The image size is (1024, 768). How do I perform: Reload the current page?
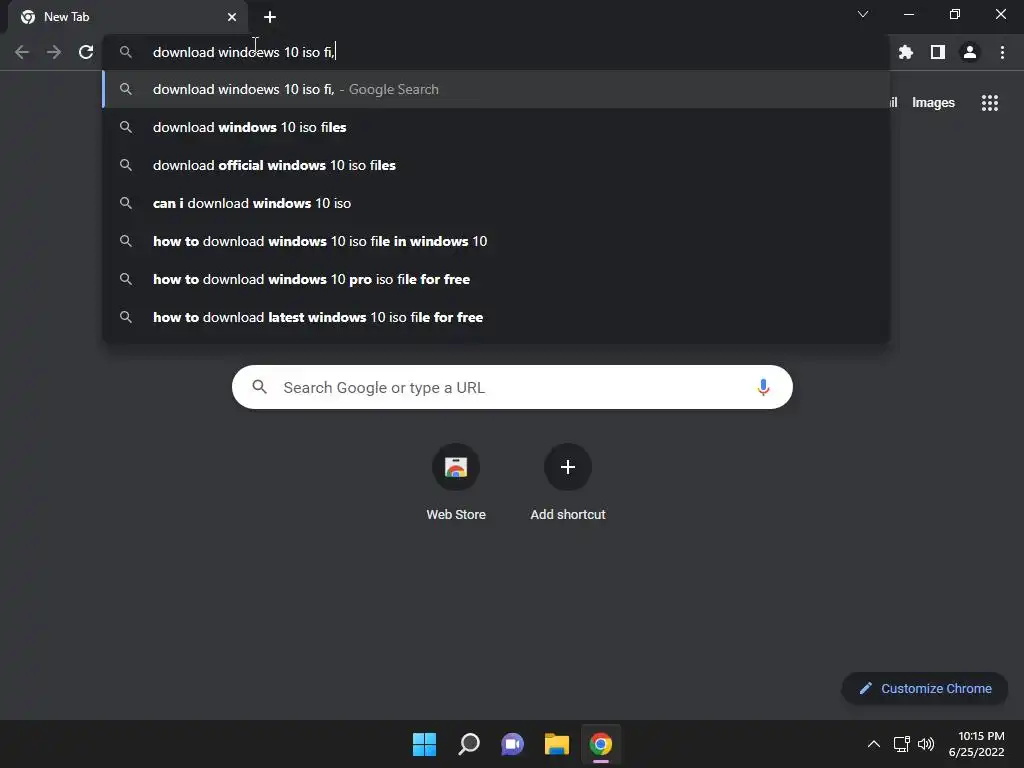pos(86,52)
